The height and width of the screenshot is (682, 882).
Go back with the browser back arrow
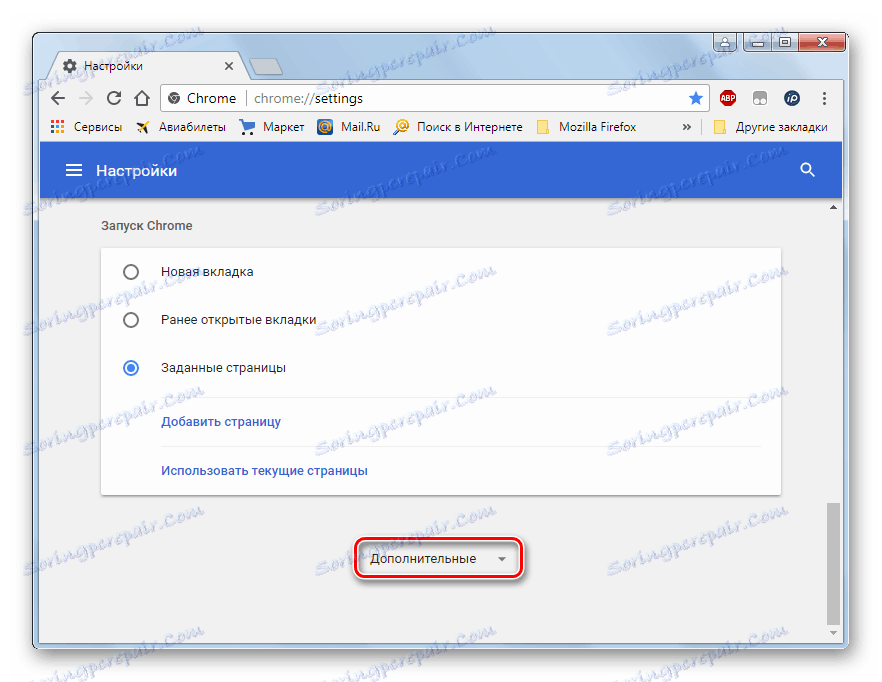(x=58, y=98)
